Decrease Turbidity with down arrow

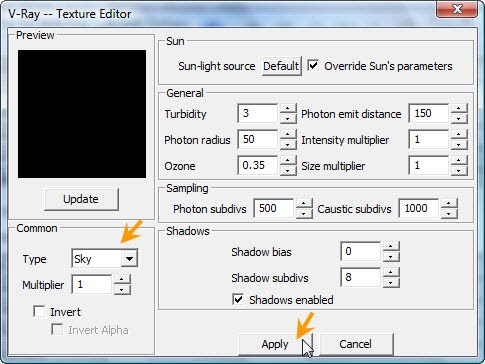(x=288, y=118)
